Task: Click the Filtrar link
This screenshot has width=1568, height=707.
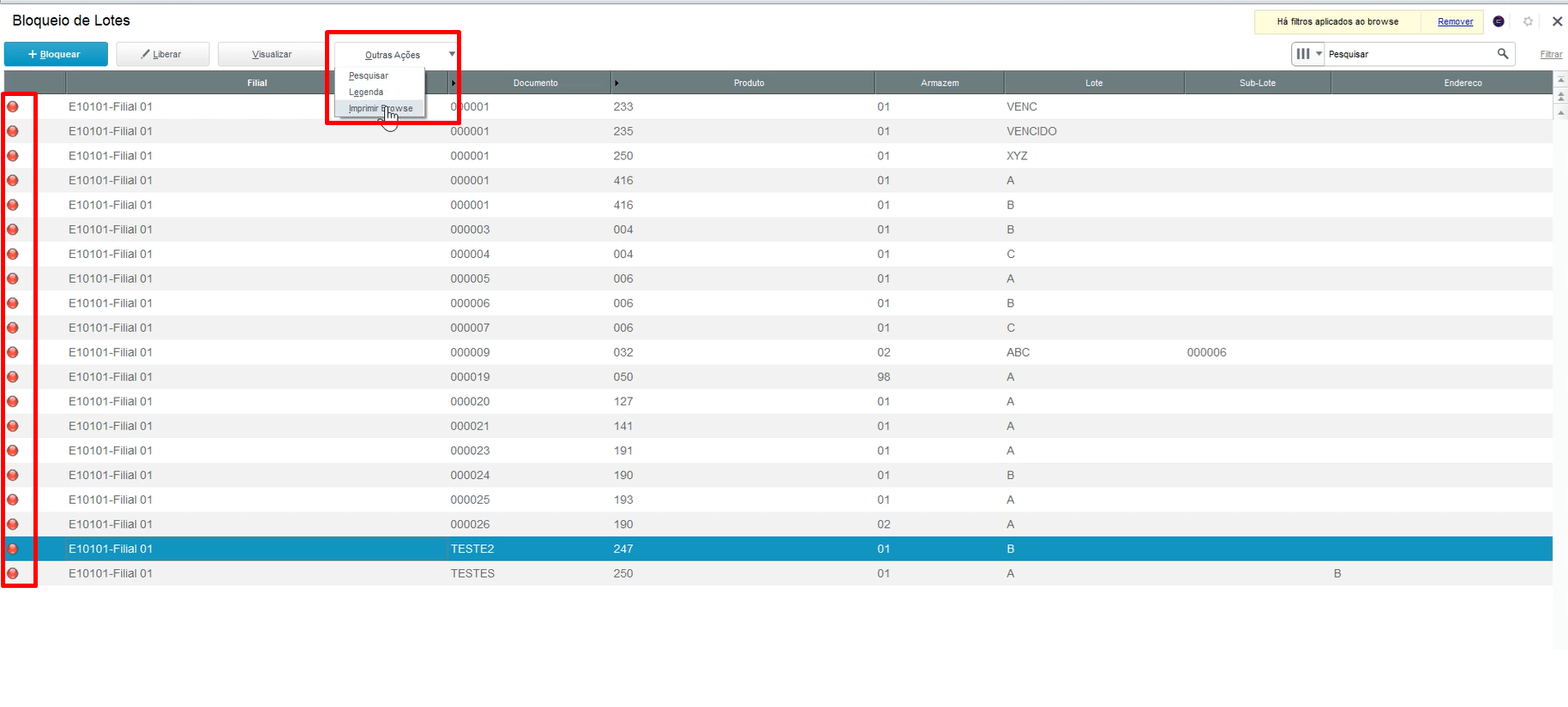Action: 1551,54
